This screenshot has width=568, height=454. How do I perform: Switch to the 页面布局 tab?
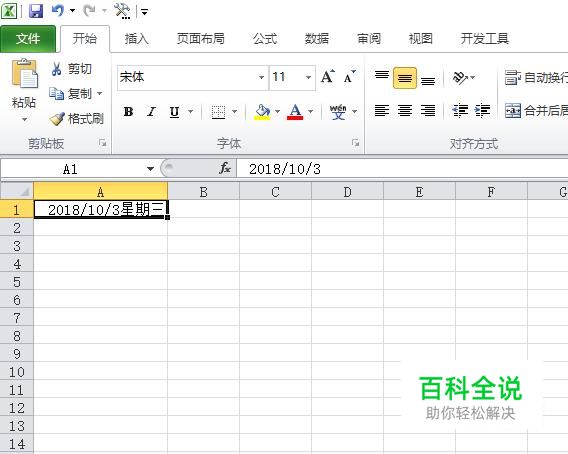click(200, 38)
